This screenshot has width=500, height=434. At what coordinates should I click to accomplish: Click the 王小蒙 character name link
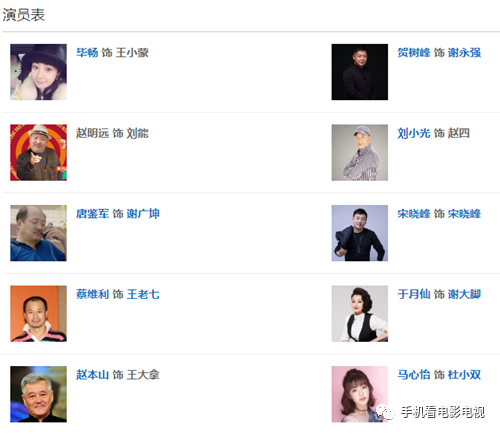click(132, 53)
